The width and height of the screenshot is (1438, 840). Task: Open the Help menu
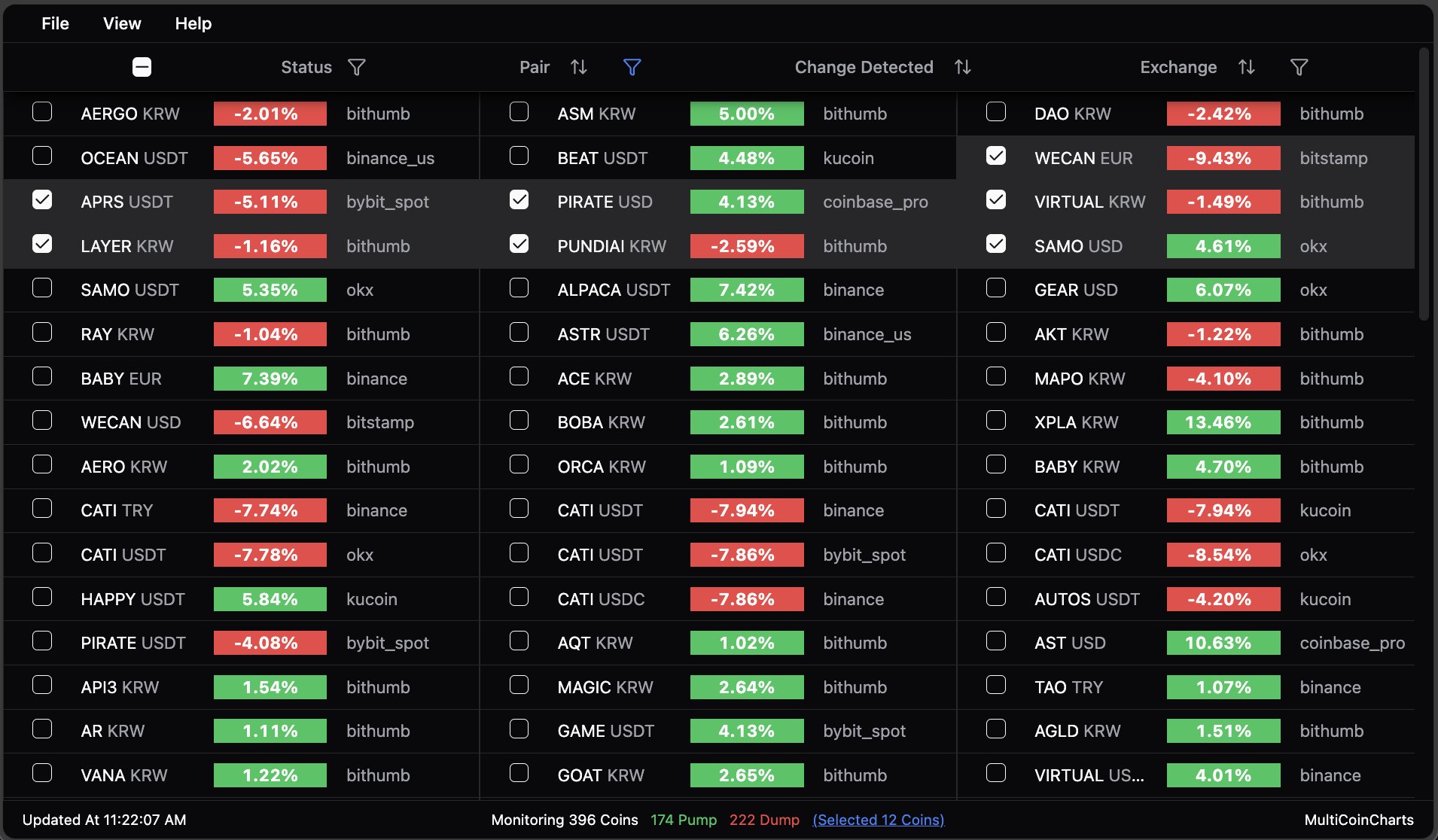tap(193, 23)
